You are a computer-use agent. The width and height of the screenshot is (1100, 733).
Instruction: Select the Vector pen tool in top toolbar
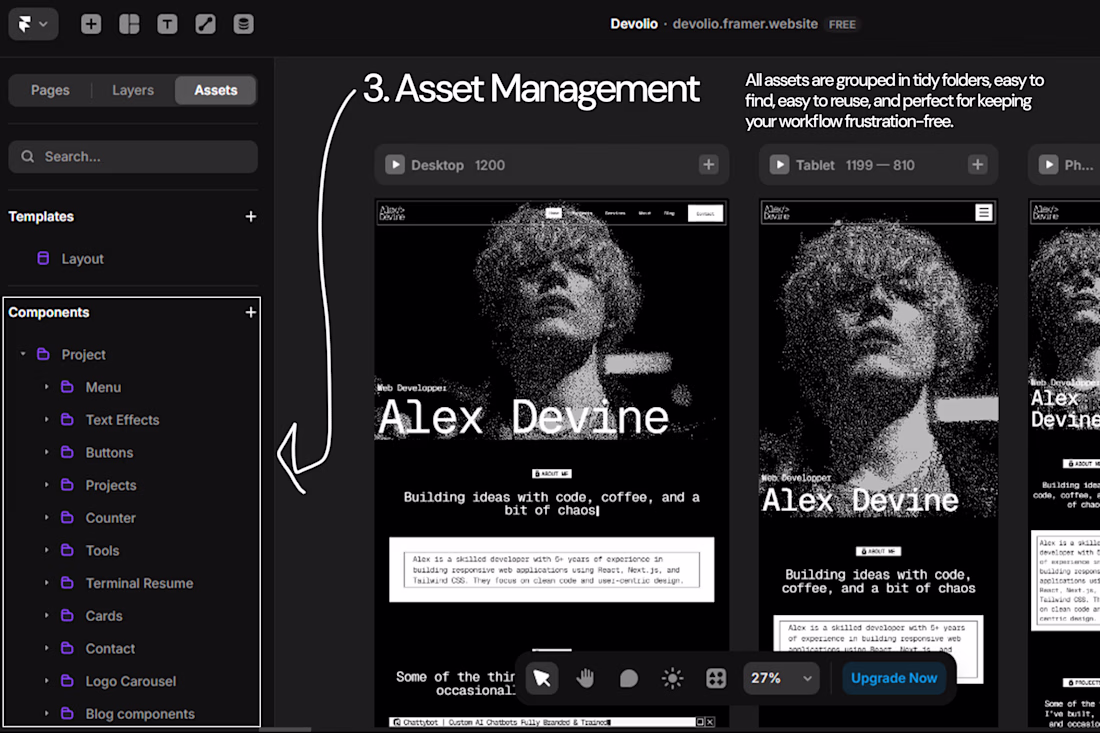[206, 25]
